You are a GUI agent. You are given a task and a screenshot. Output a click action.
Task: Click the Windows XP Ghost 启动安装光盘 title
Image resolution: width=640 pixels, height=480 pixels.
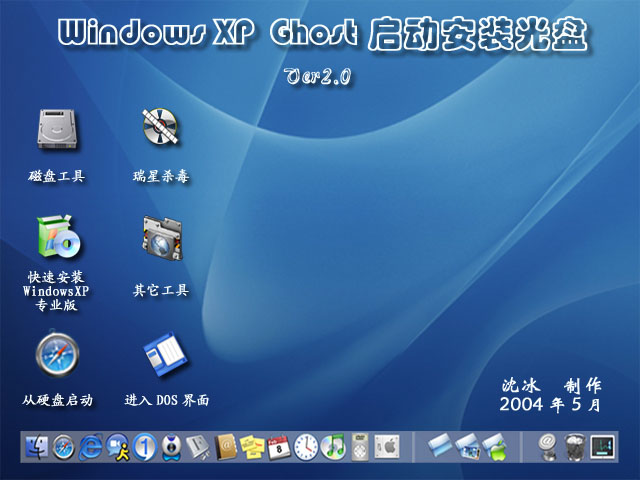323,33
